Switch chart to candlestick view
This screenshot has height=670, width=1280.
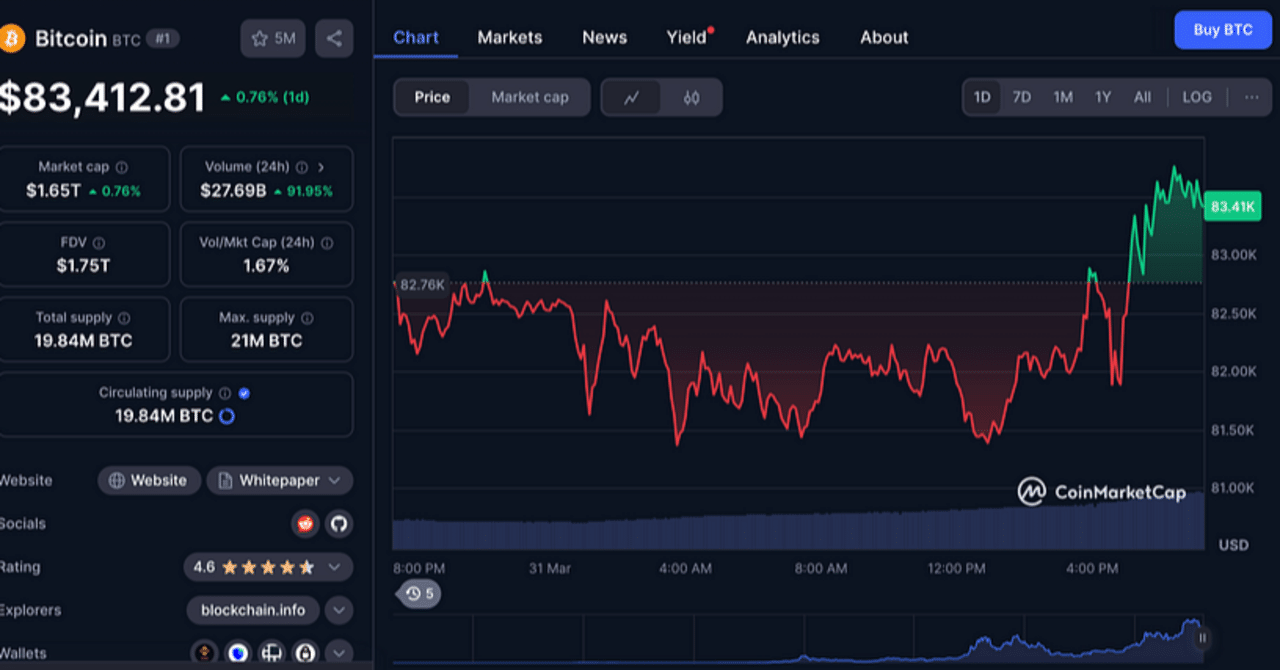(692, 97)
